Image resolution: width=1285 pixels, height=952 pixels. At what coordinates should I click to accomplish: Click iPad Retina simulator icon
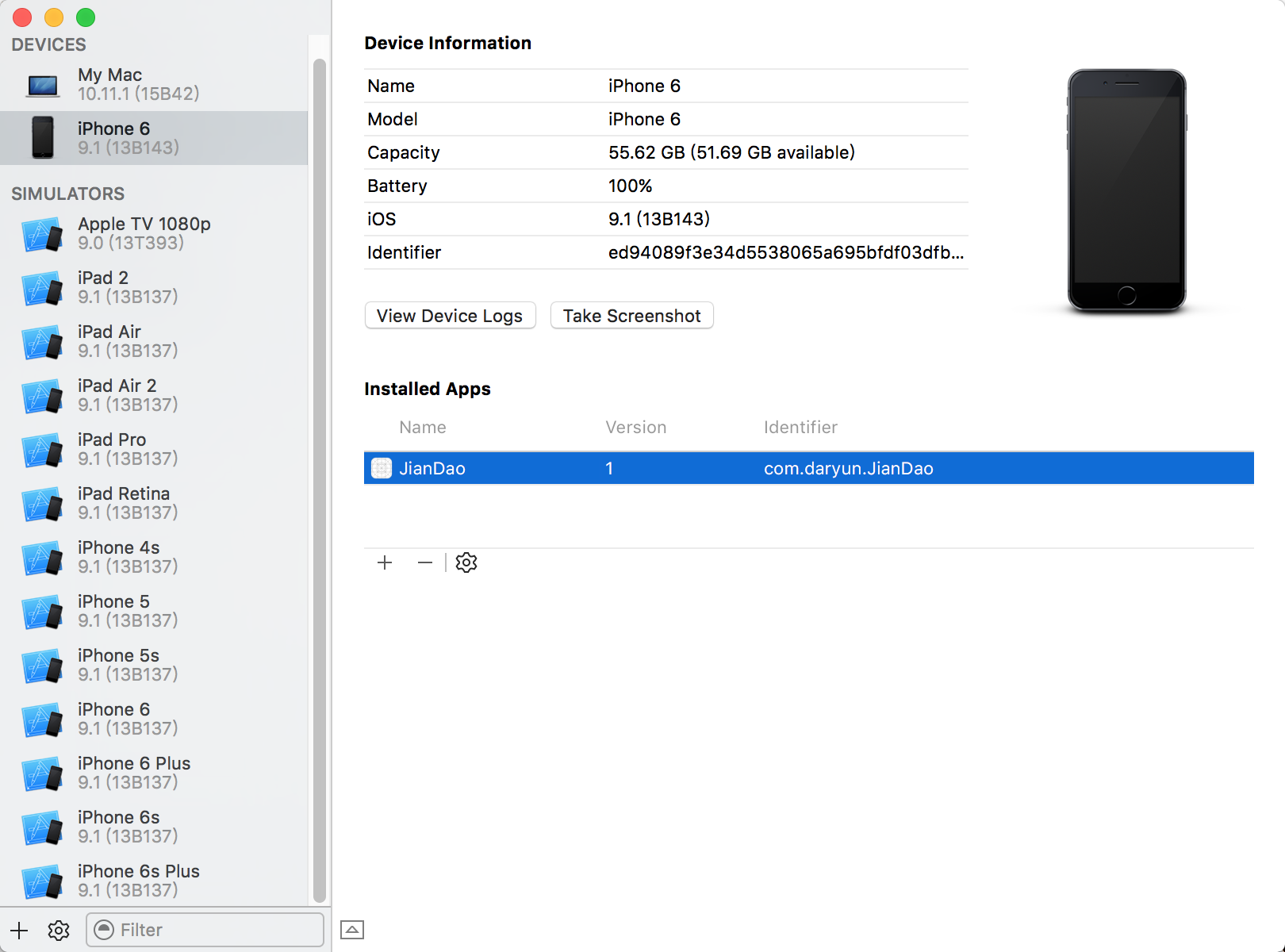(43, 504)
